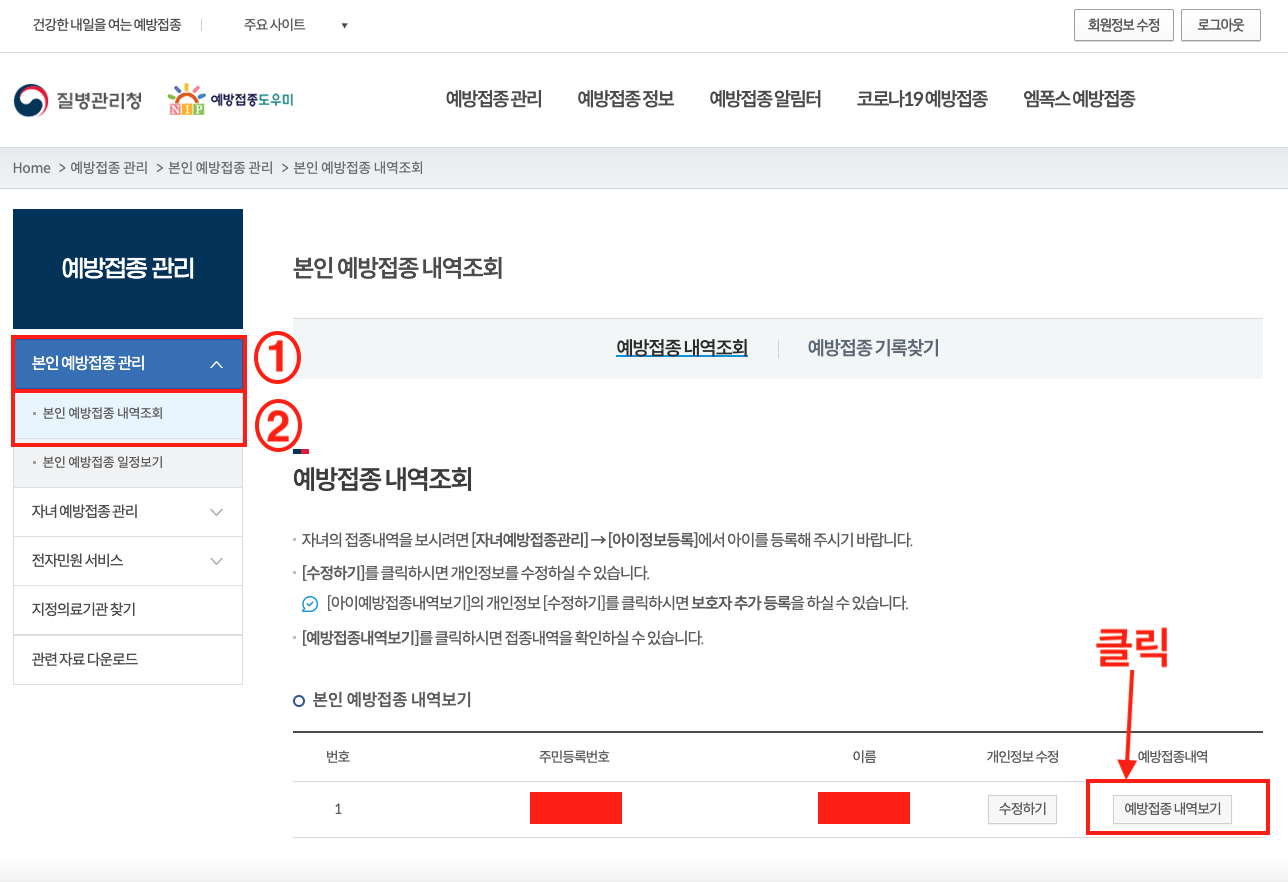Click the 예방접종내역 column header
The height and width of the screenshot is (882, 1288).
click(1173, 757)
